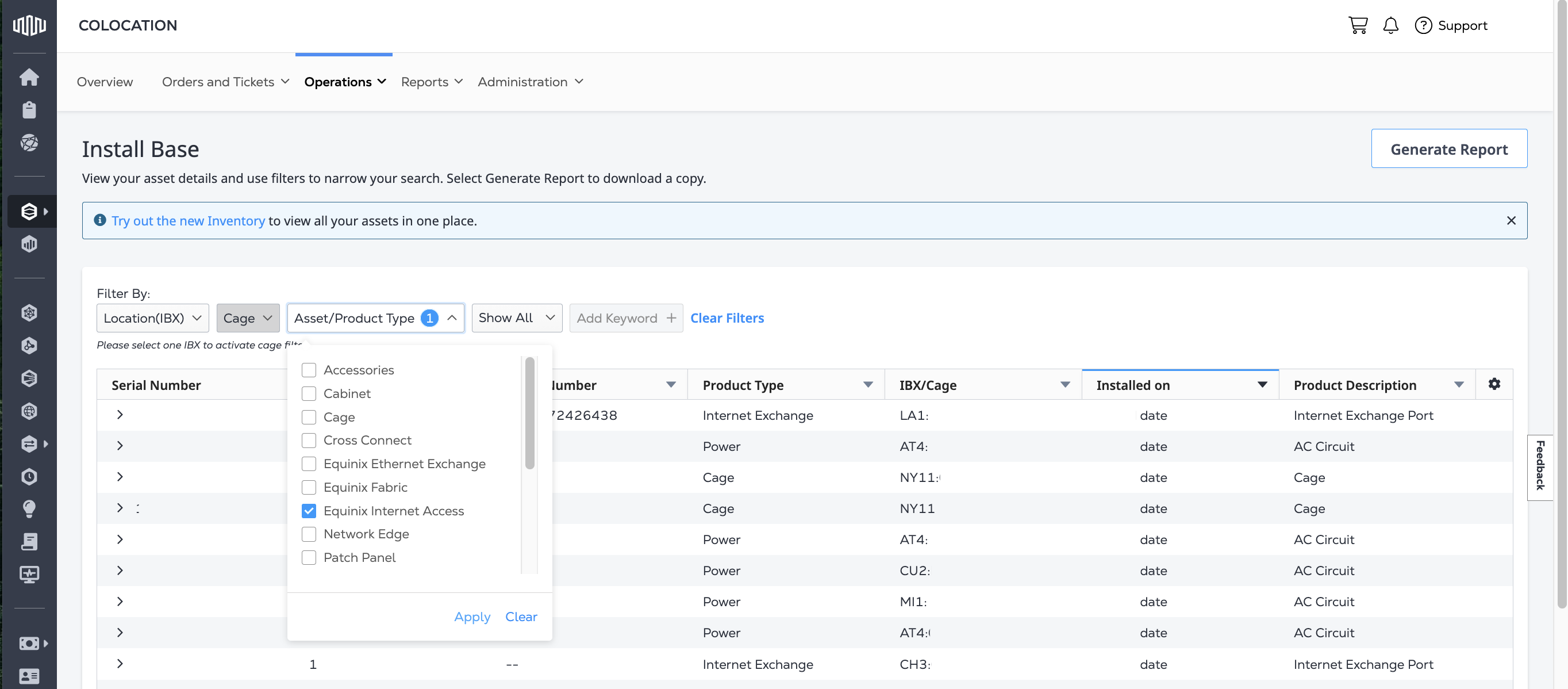Viewport: 1568px width, 689px height.
Task: Click the Generate Report button
Action: coord(1448,148)
